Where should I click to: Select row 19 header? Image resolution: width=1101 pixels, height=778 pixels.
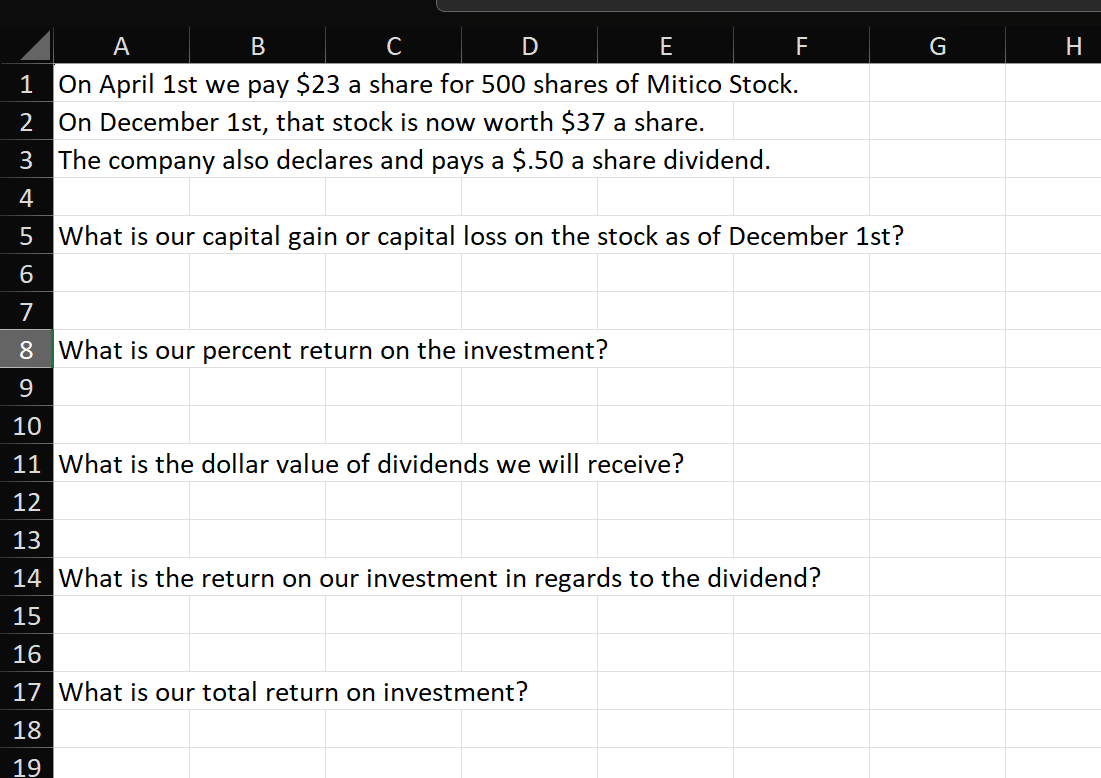27,766
